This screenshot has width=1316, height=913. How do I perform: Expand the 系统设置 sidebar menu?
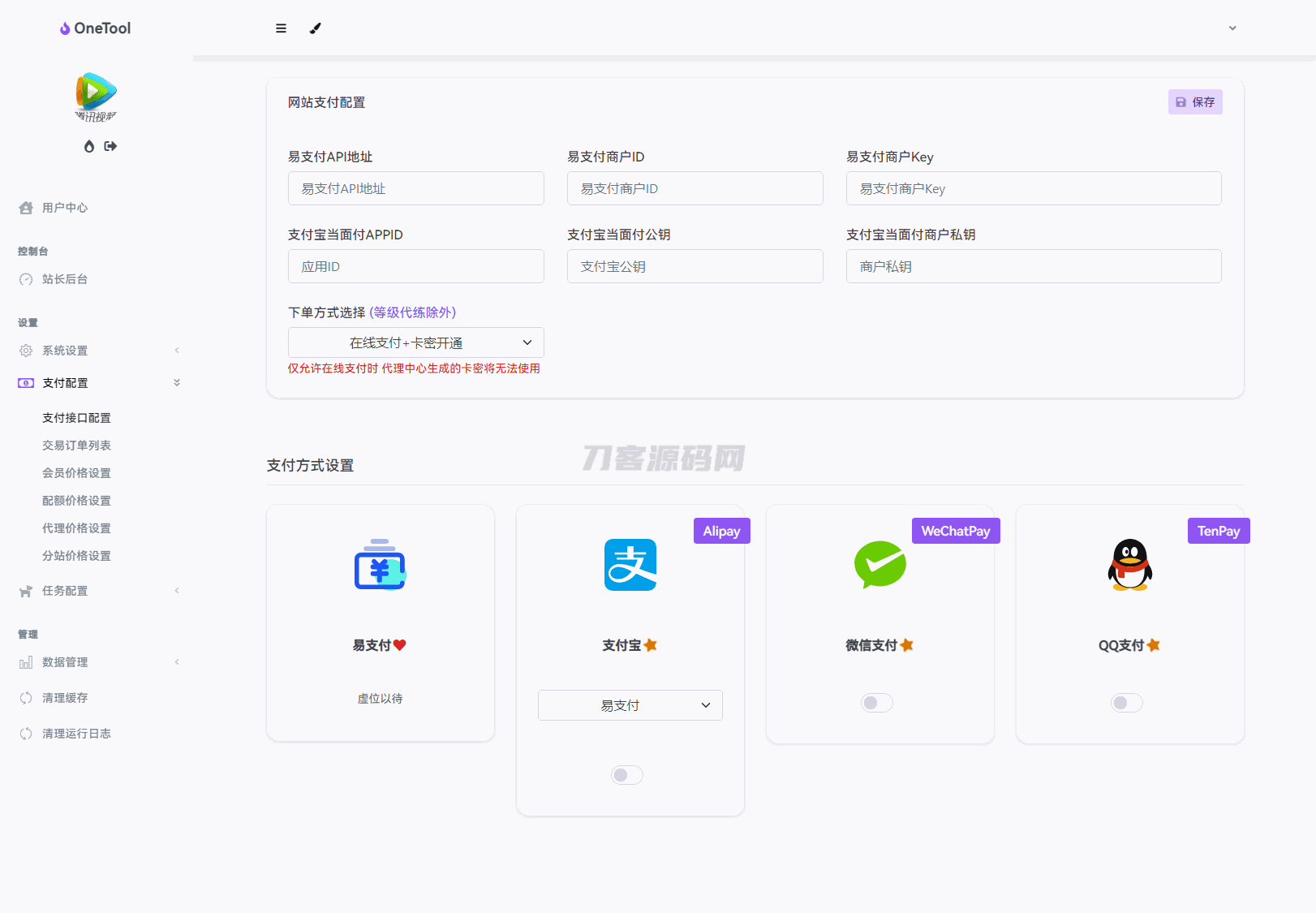point(65,351)
